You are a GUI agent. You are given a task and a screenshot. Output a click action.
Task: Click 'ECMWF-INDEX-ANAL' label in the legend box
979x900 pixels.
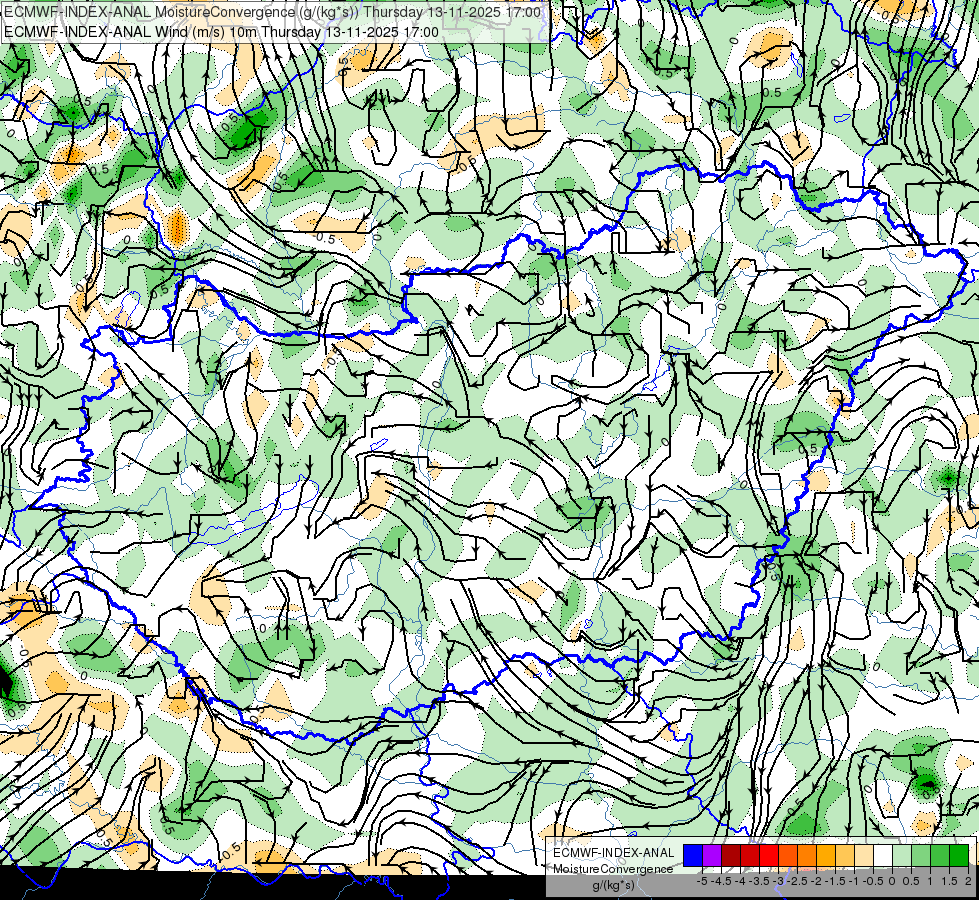pyautogui.click(x=614, y=853)
